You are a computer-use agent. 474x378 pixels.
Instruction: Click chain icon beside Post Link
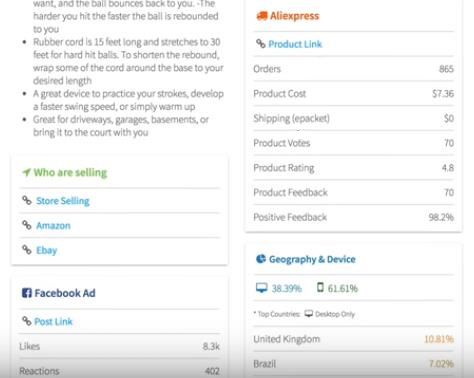(x=27, y=321)
